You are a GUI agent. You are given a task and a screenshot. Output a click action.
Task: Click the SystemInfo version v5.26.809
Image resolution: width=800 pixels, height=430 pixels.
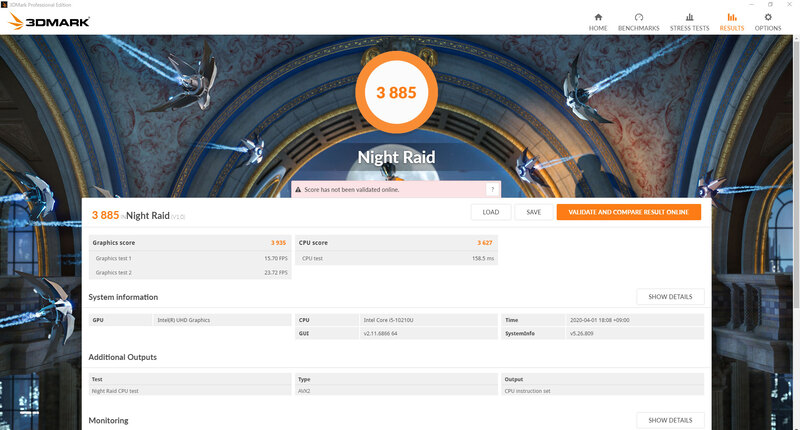(581, 334)
